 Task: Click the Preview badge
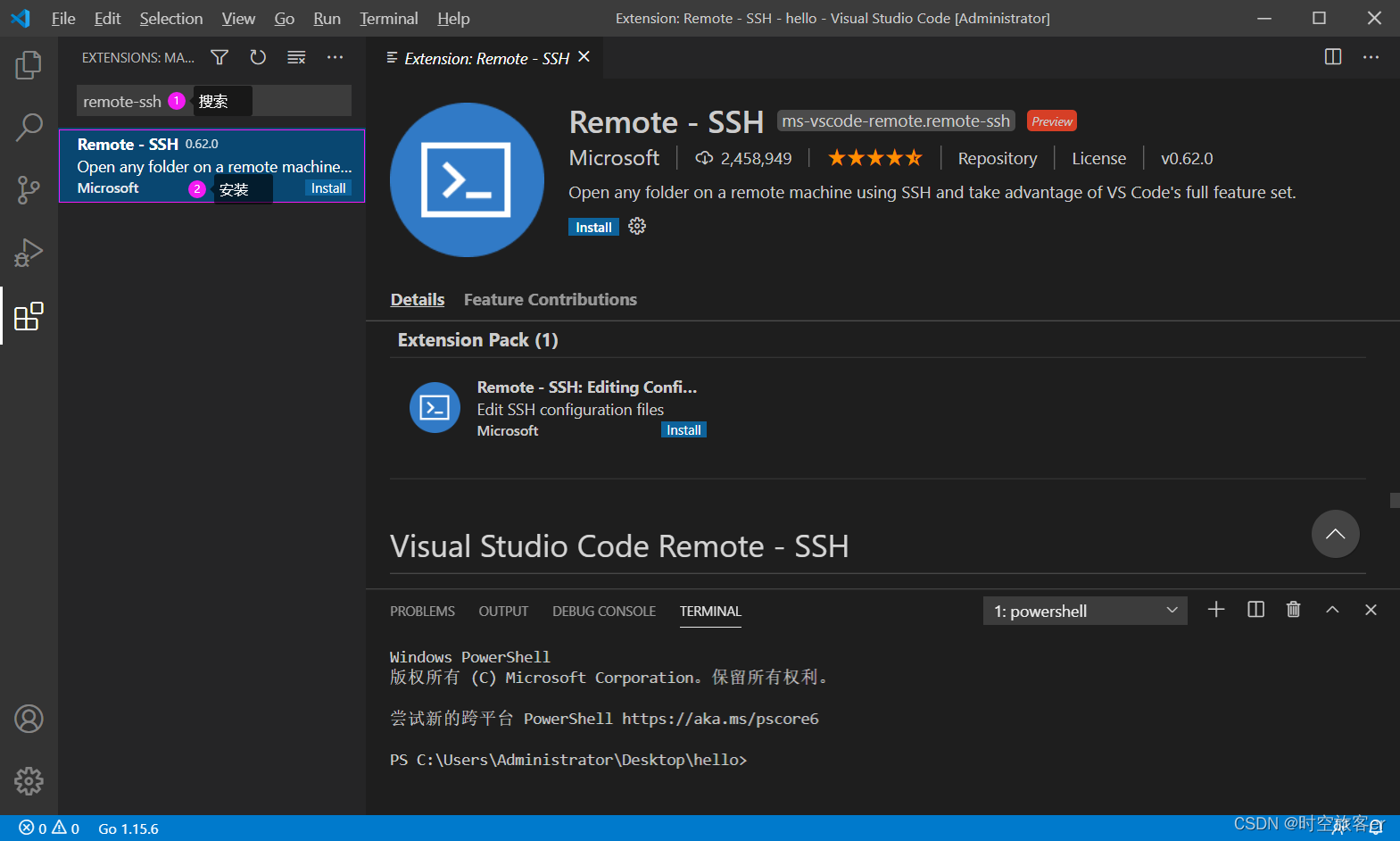[x=1052, y=121]
